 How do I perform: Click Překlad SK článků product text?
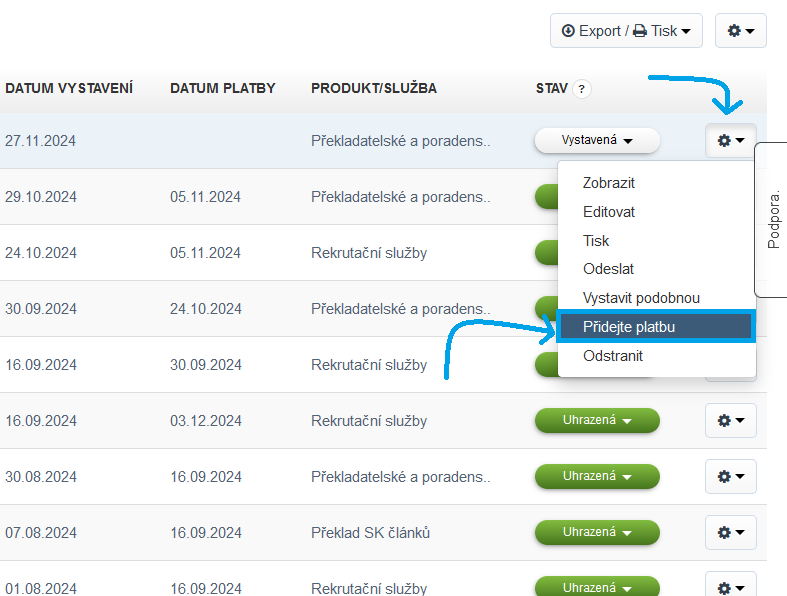pyautogui.click(x=370, y=532)
